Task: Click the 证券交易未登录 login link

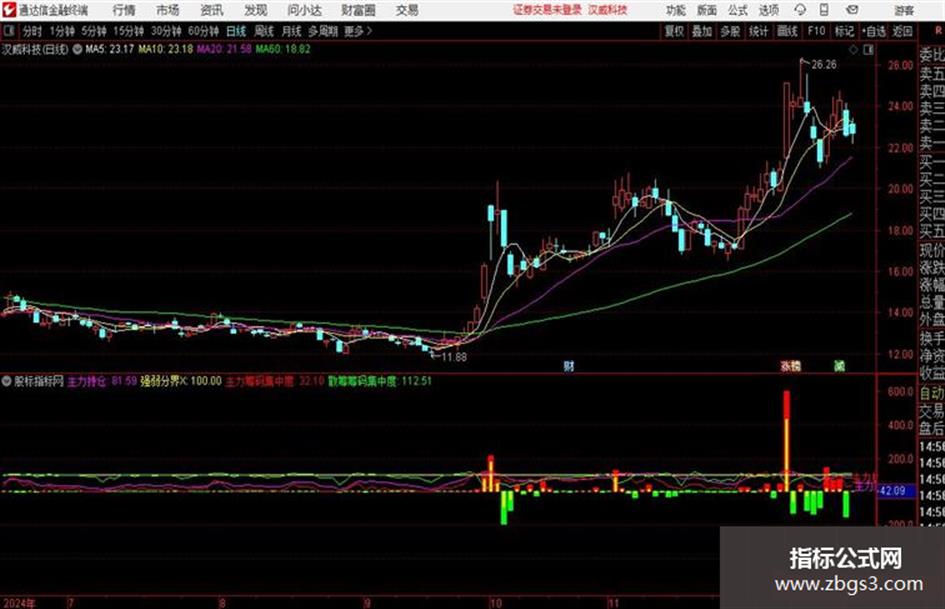Action: [547, 10]
